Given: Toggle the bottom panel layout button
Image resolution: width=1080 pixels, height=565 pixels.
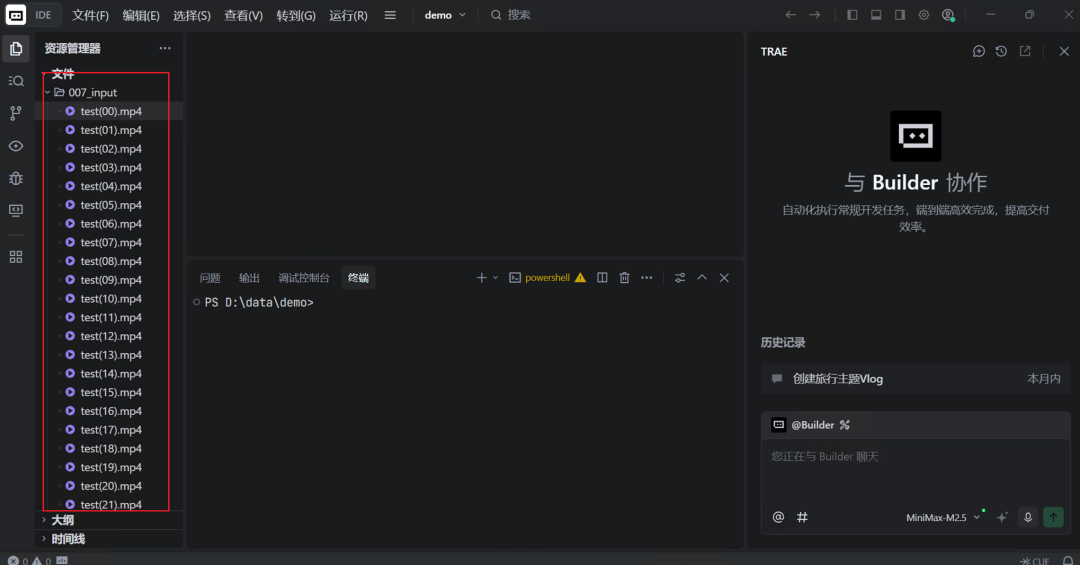Looking at the screenshot, I should (x=876, y=15).
